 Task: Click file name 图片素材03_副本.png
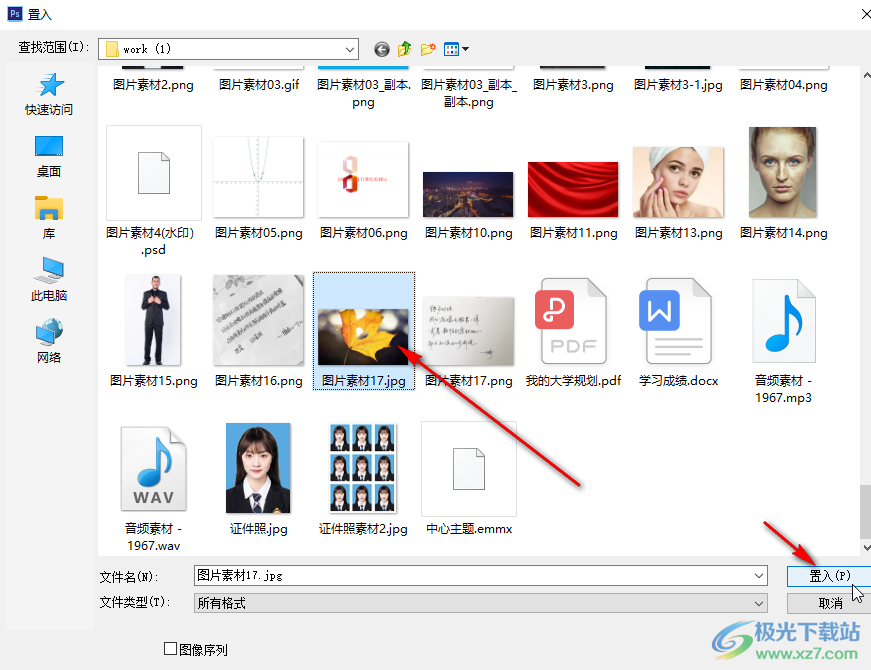point(363,93)
